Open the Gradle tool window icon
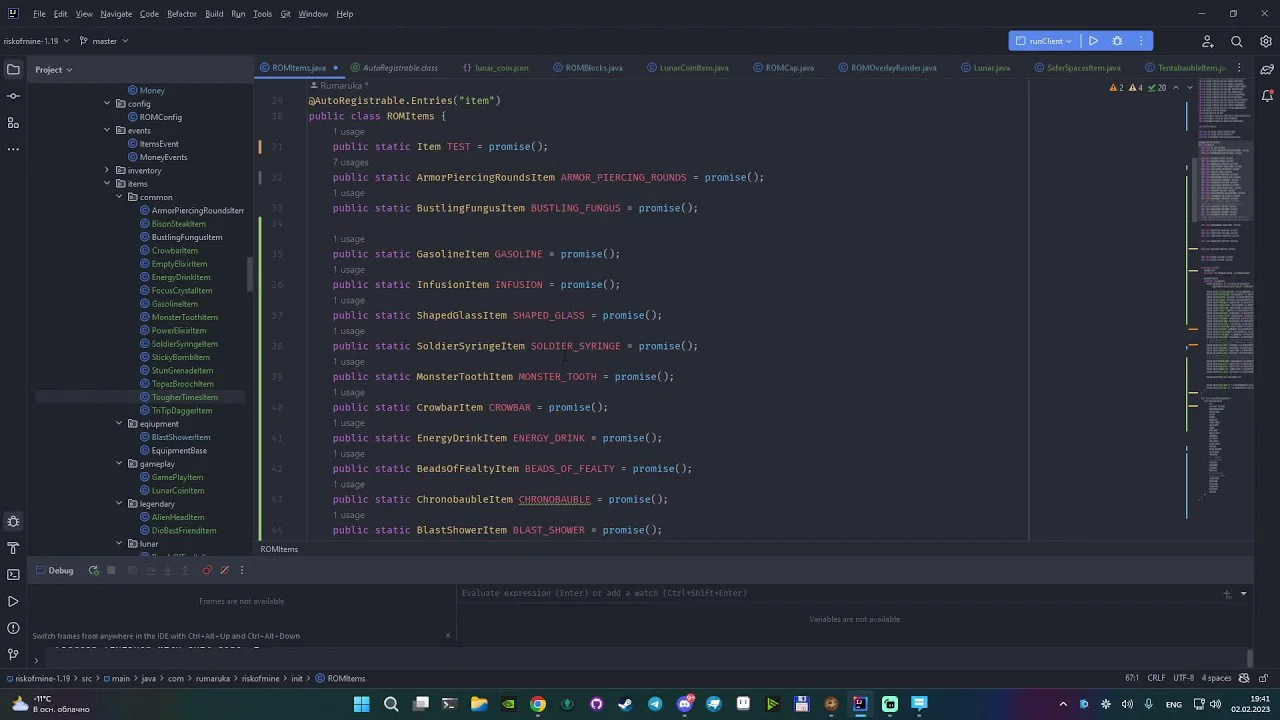Viewport: 1280px width, 720px height. pos(1267,69)
